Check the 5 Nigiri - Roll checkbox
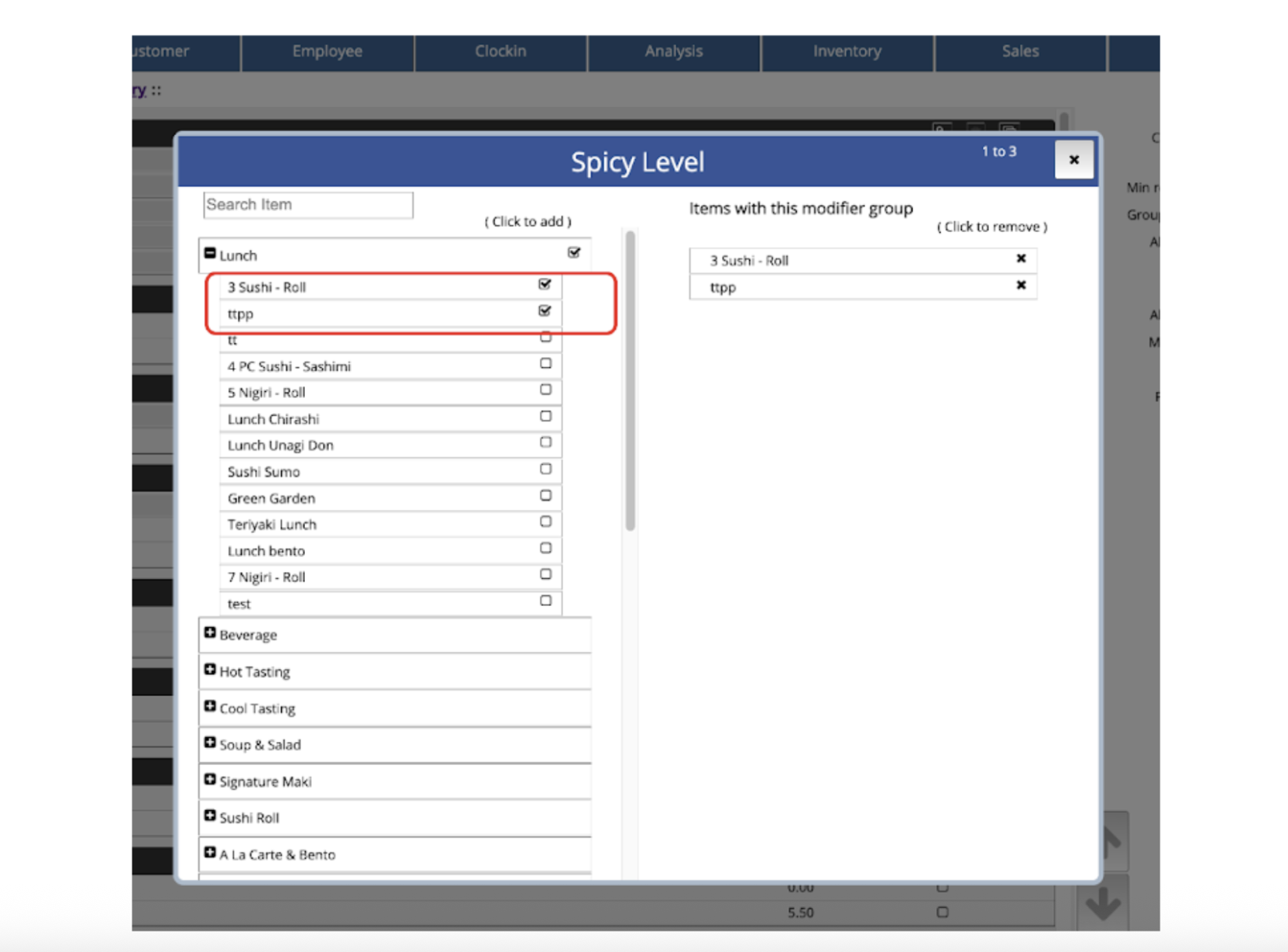Screen dimensions: 1288x952 point(545,390)
